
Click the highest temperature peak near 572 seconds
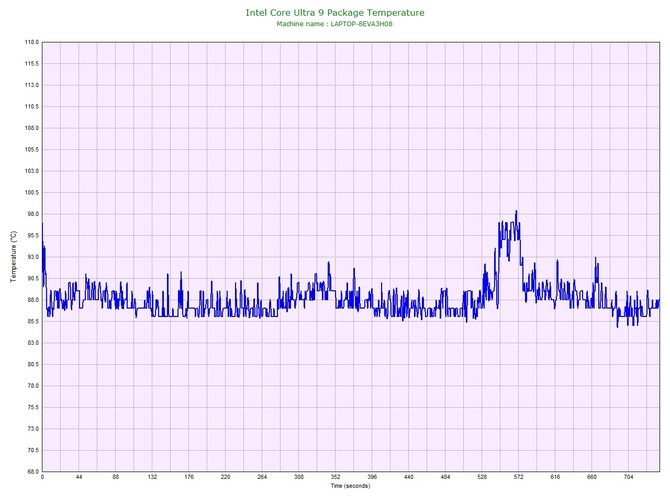[x=516, y=211]
